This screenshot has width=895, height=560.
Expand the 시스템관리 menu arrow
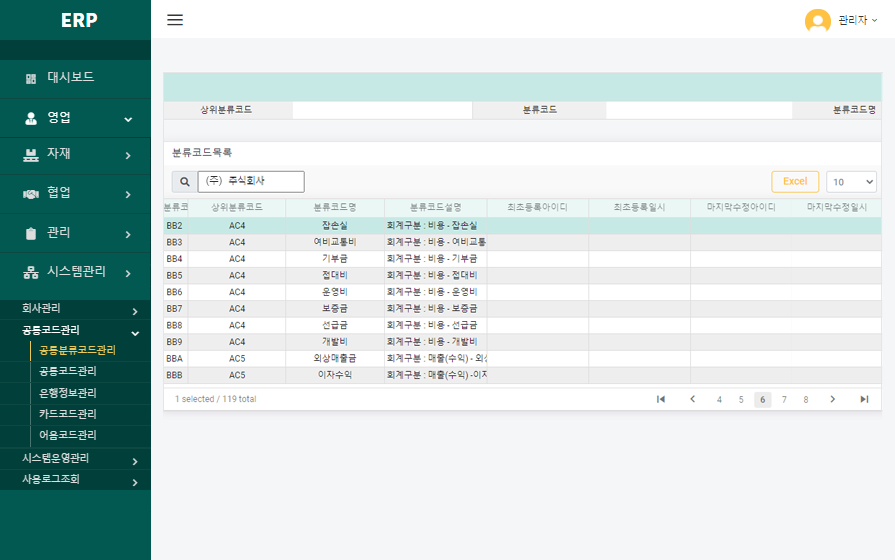coord(128,273)
